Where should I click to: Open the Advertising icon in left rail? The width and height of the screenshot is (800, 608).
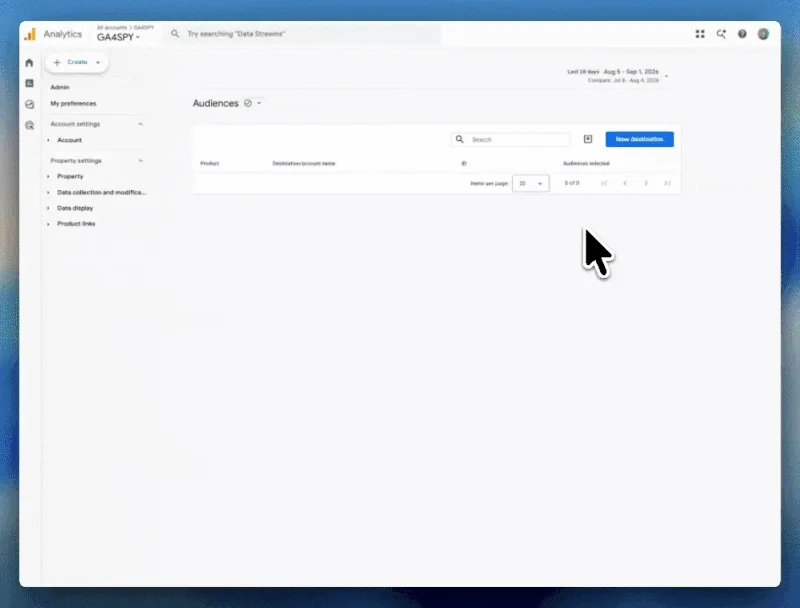point(30,125)
